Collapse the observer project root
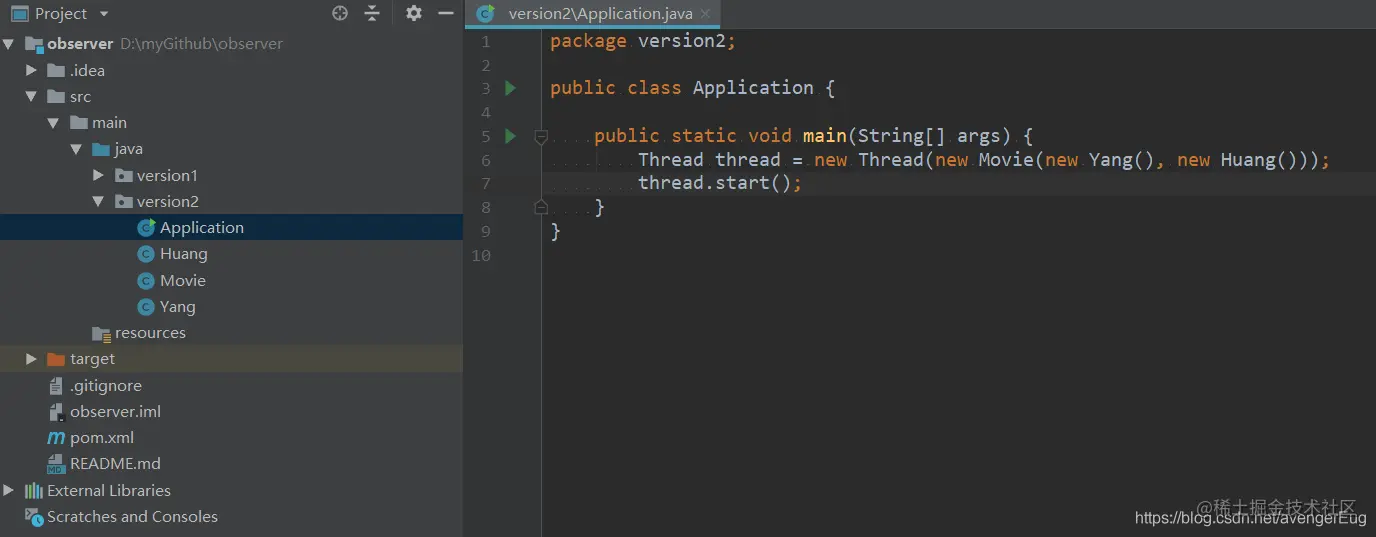 (x=9, y=44)
